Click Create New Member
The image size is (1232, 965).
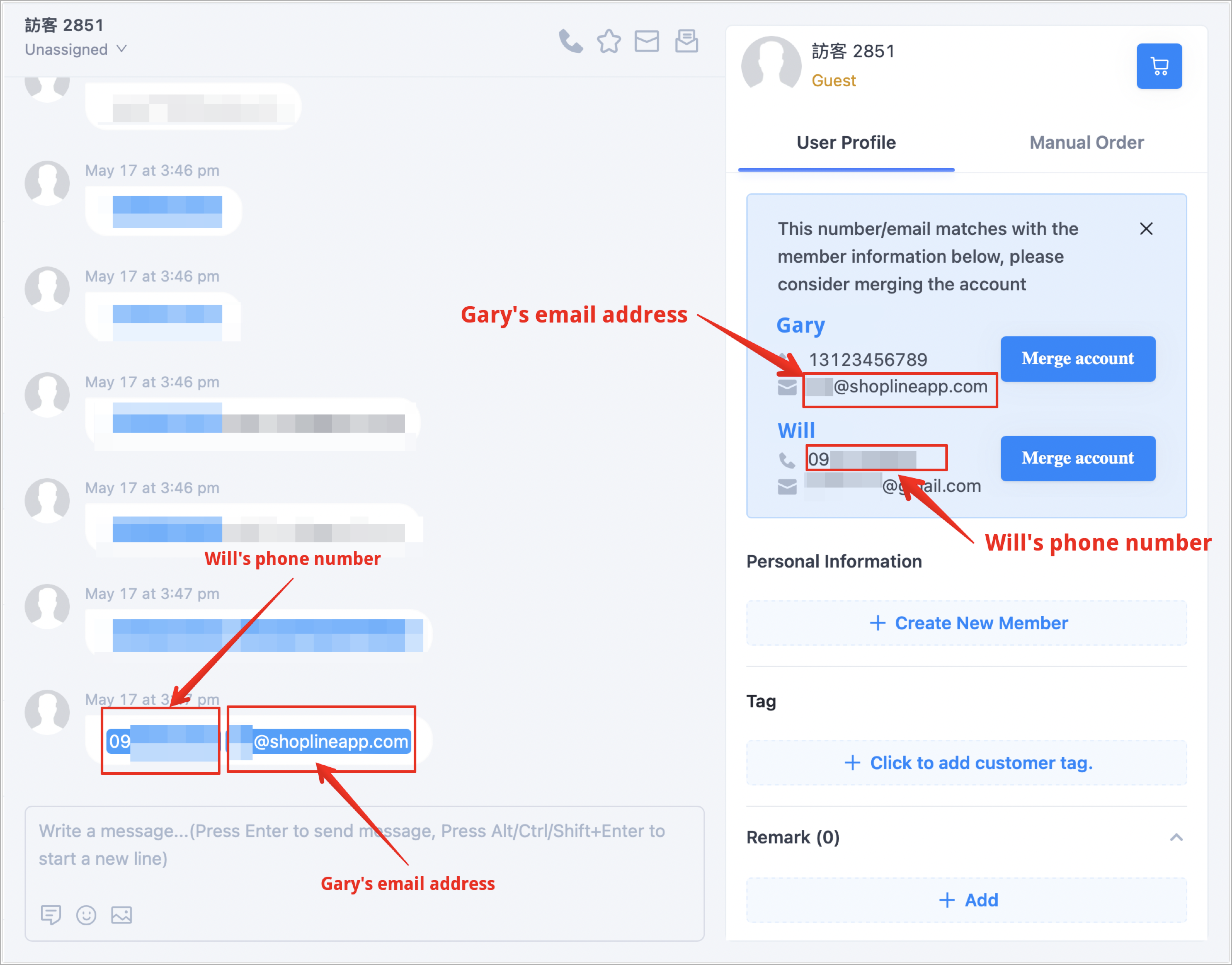(x=967, y=623)
